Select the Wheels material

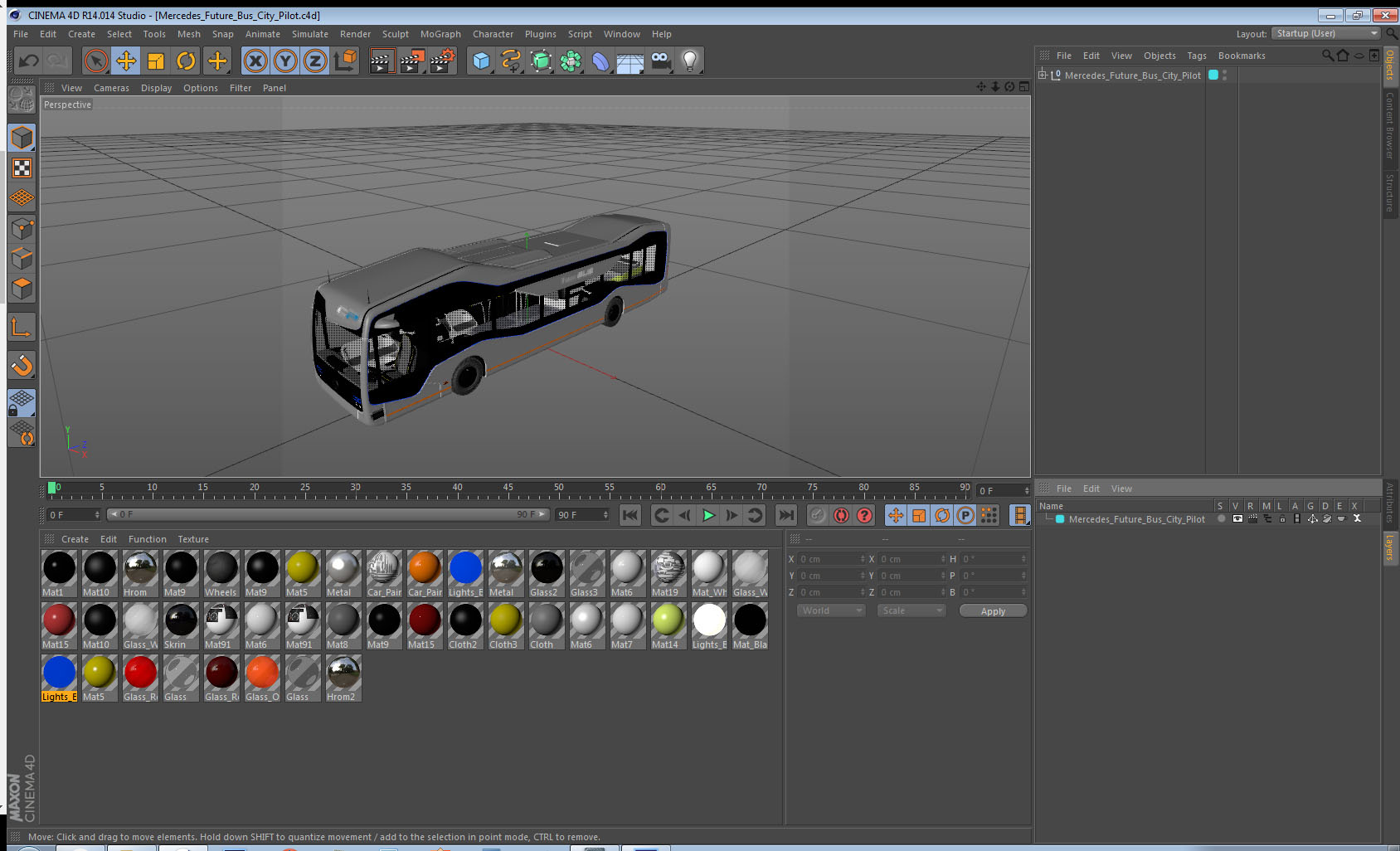click(x=221, y=573)
